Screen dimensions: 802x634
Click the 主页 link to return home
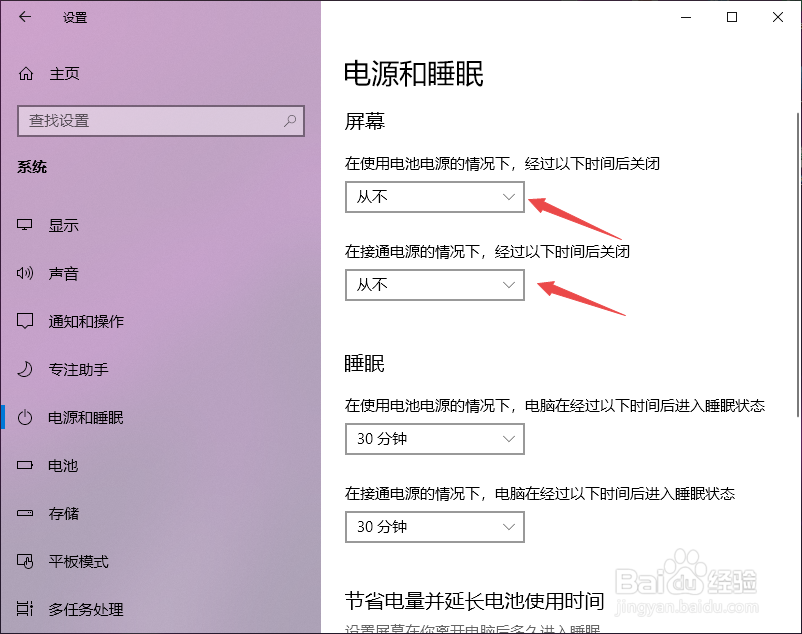[x=63, y=73]
